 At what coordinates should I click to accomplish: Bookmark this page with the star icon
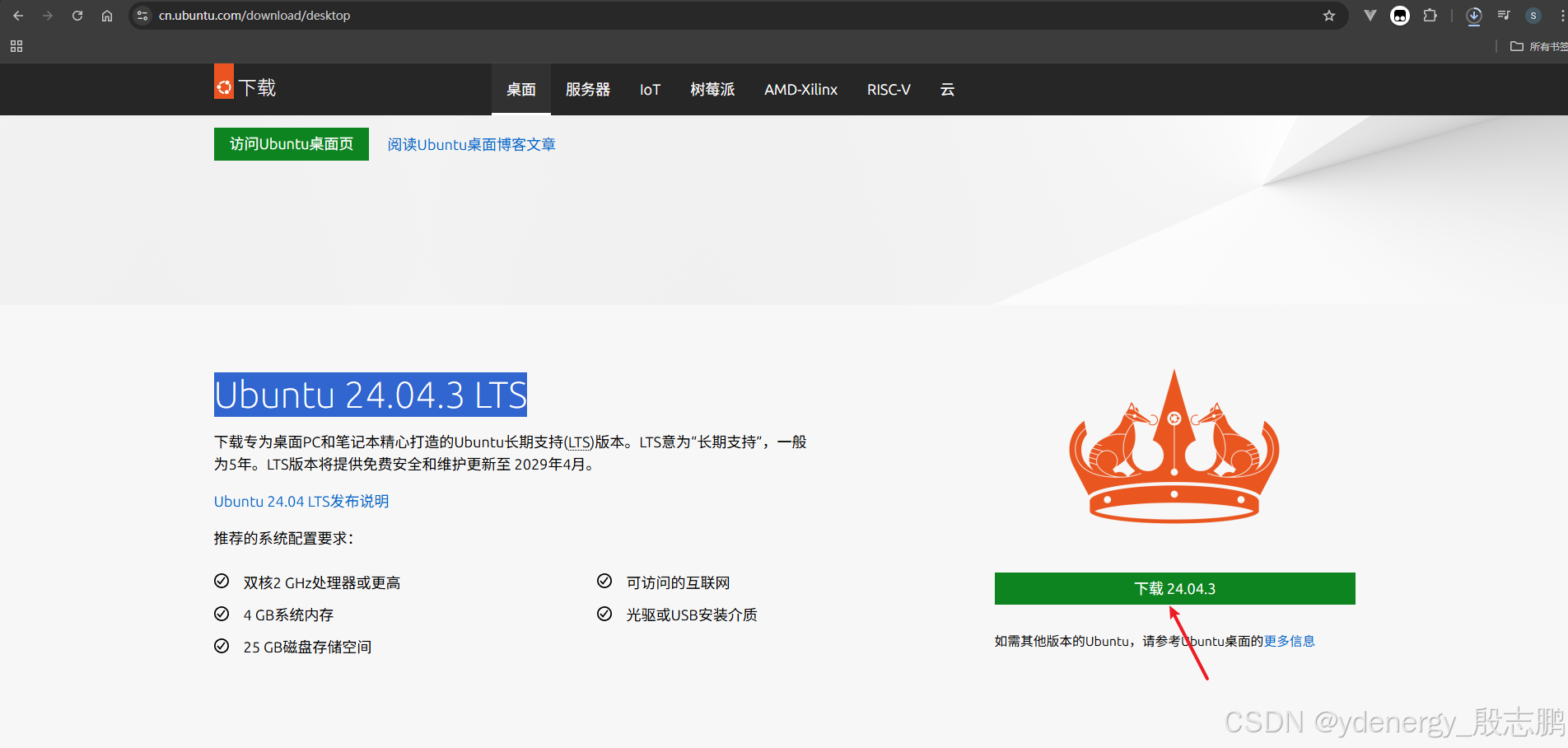click(1329, 16)
